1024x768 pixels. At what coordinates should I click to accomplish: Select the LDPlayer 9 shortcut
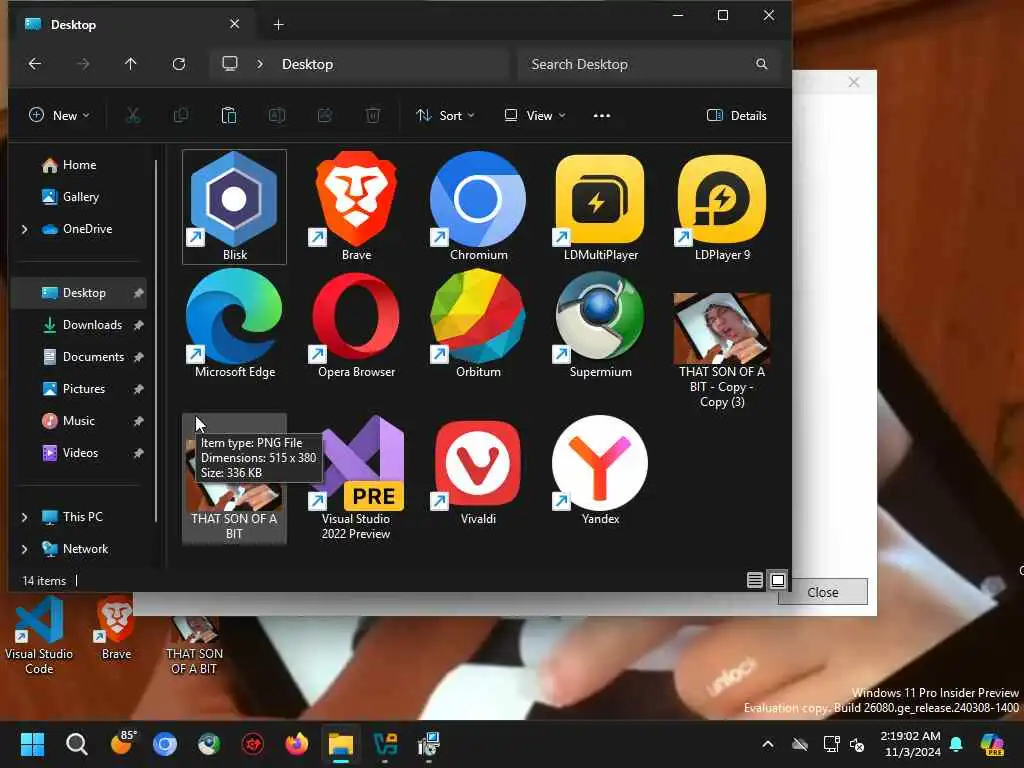pos(722,206)
